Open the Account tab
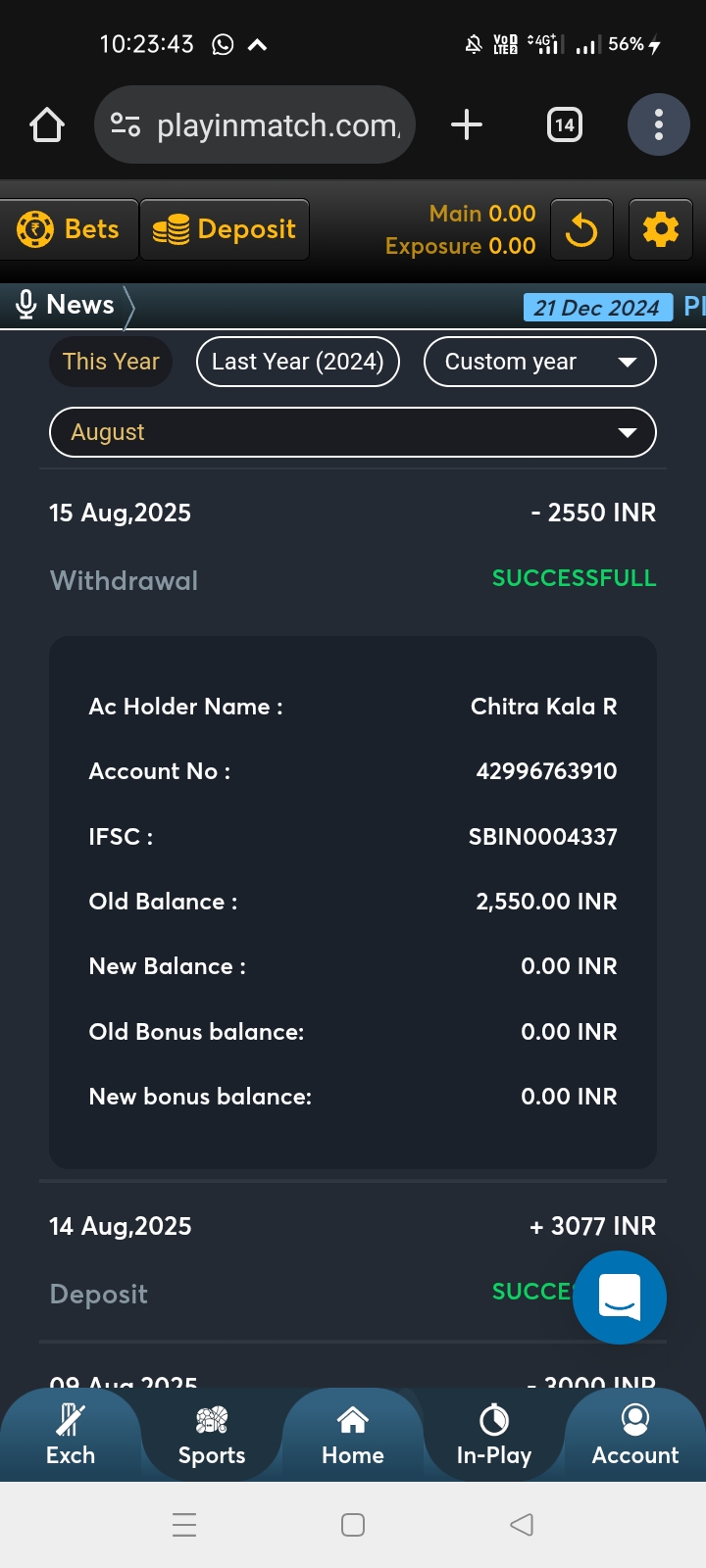 click(635, 1437)
